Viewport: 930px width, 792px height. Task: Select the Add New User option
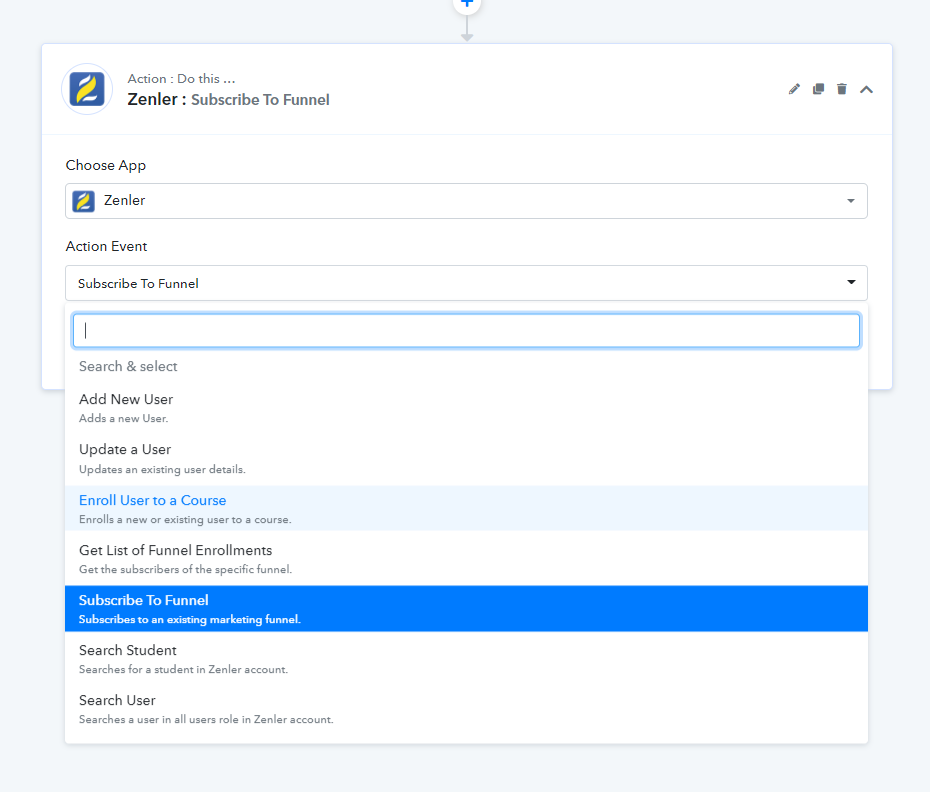pos(466,408)
